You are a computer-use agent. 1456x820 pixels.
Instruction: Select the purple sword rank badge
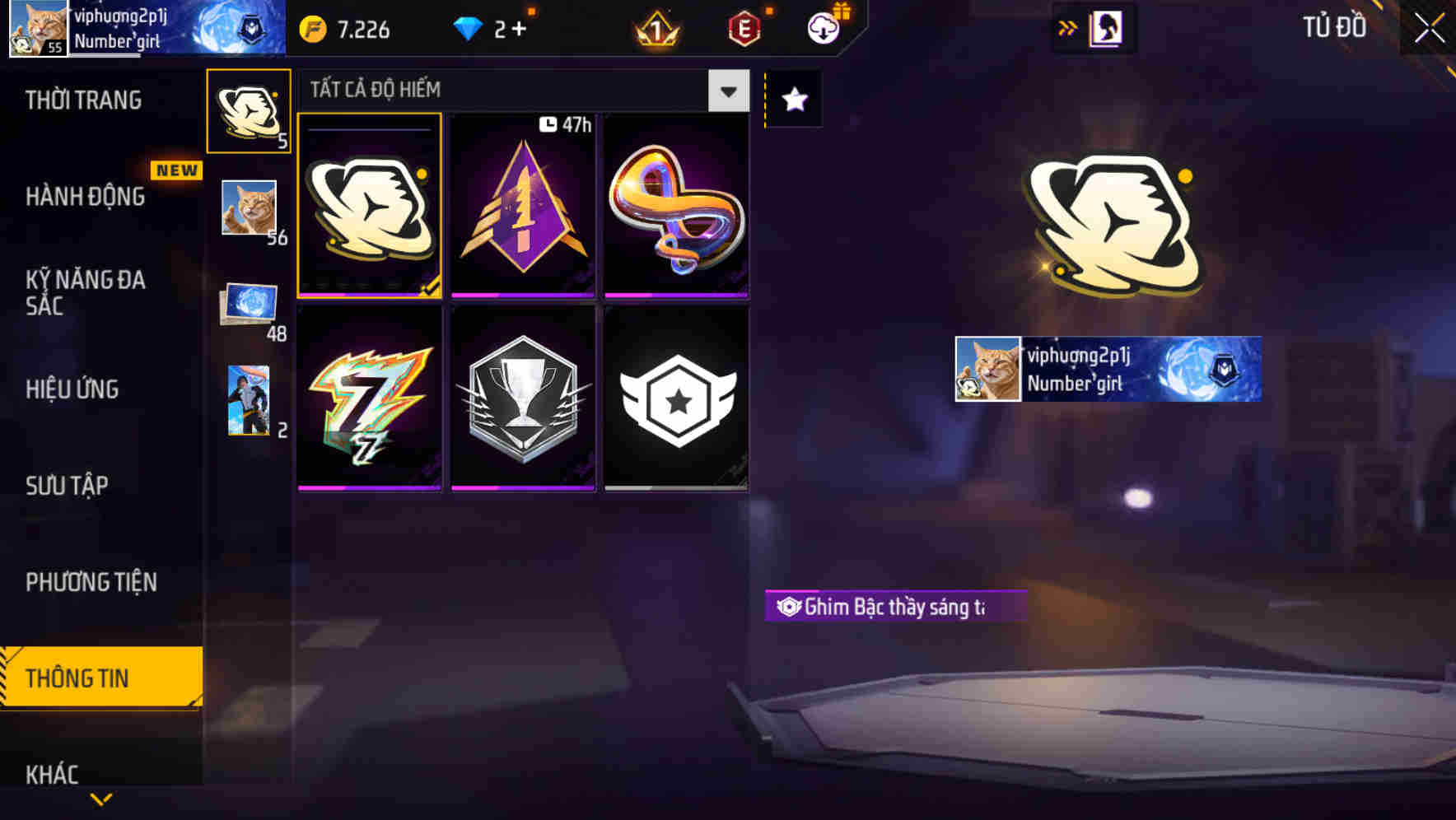coord(523,206)
